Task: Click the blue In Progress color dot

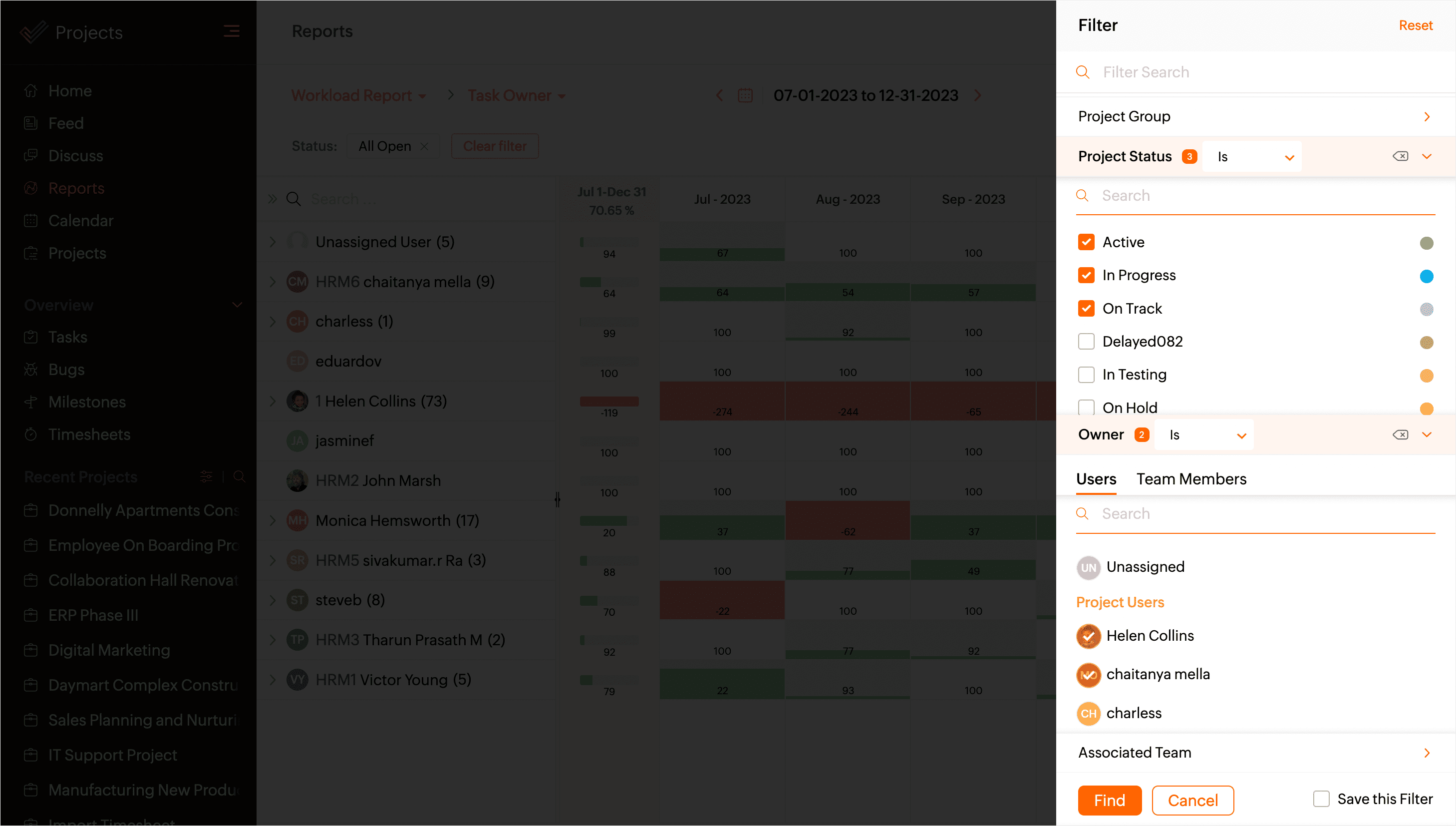Action: (1426, 276)
